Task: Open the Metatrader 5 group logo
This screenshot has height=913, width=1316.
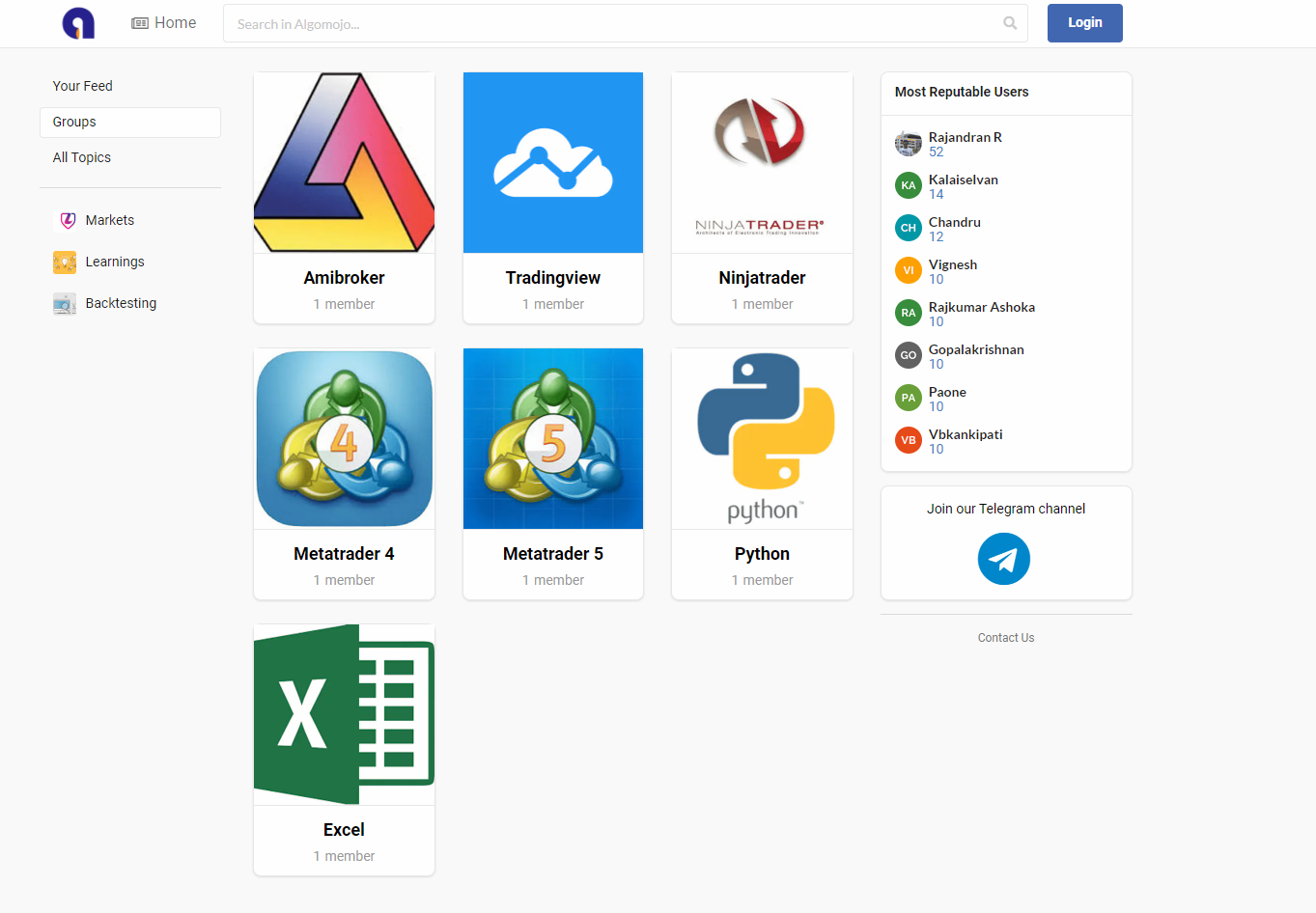Action: [553, 439]
